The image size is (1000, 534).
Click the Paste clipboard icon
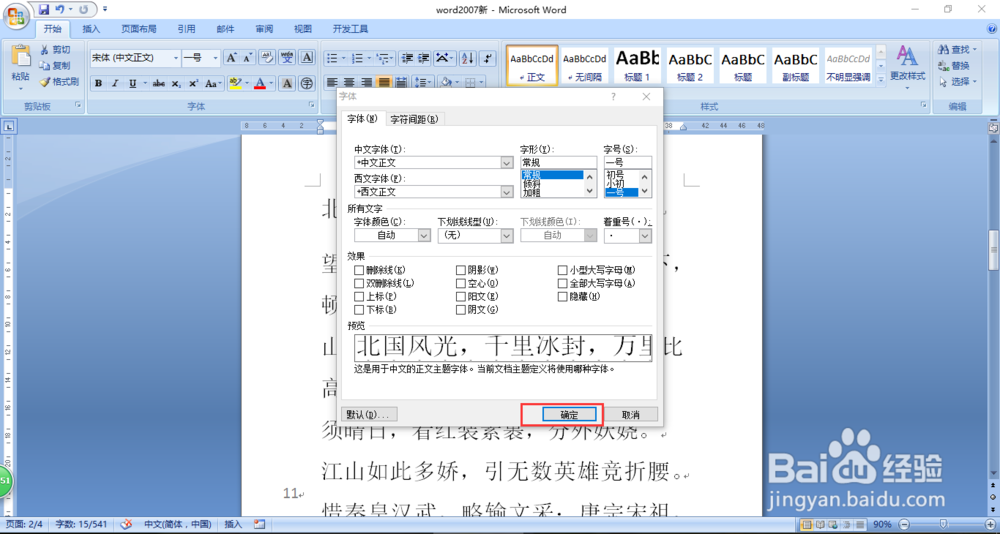[20, 56]
